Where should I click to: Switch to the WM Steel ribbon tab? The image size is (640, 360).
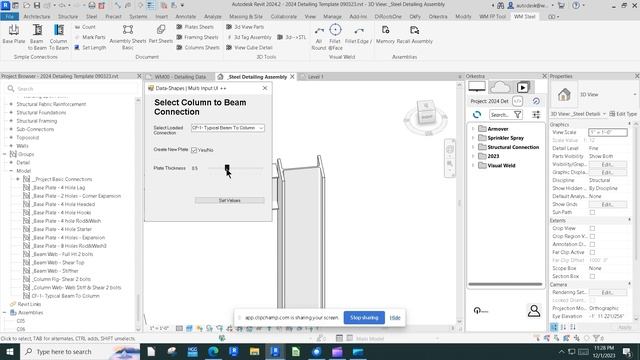(x=524, y=17)
